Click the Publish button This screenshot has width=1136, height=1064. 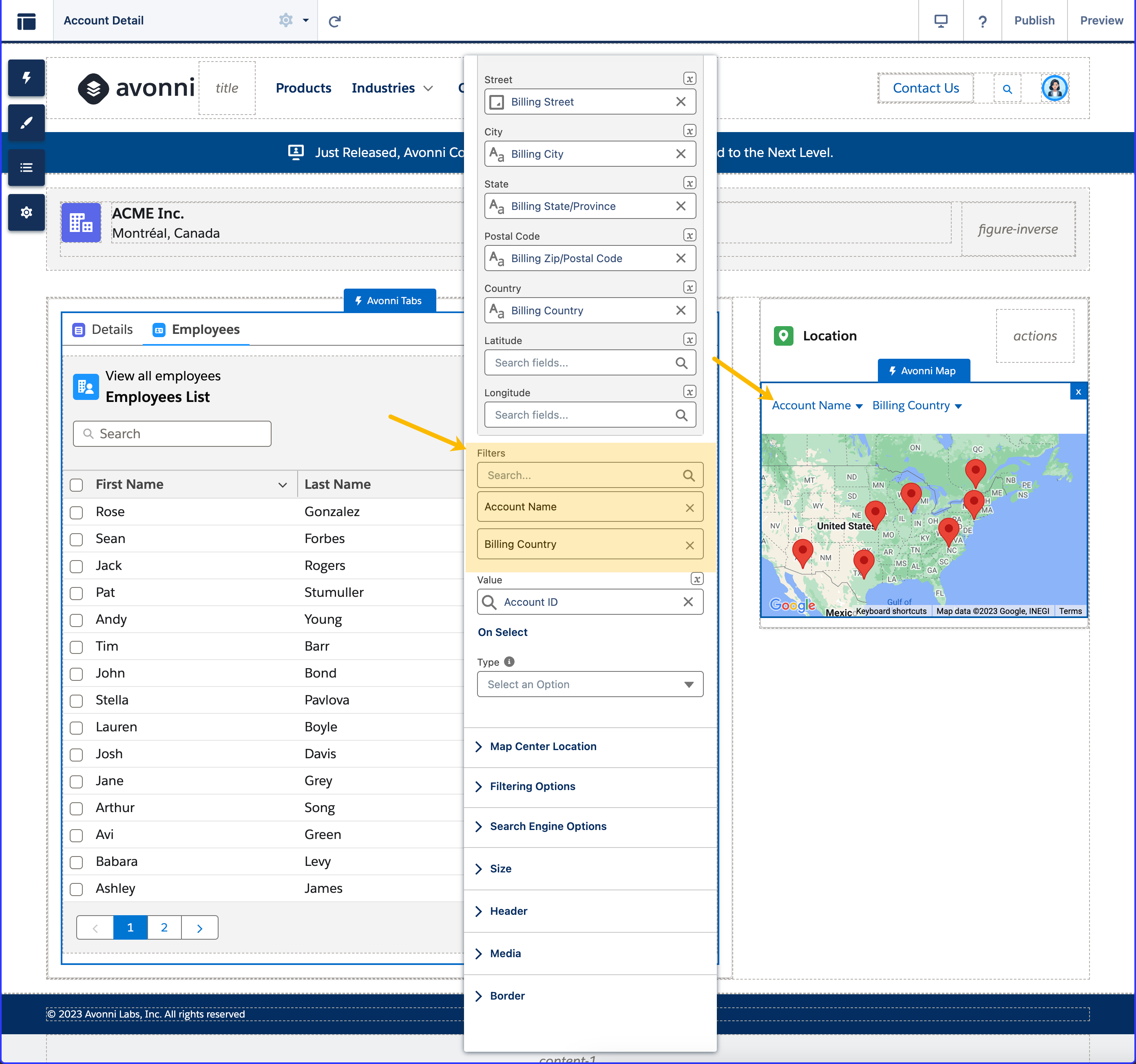point(1034,20)
